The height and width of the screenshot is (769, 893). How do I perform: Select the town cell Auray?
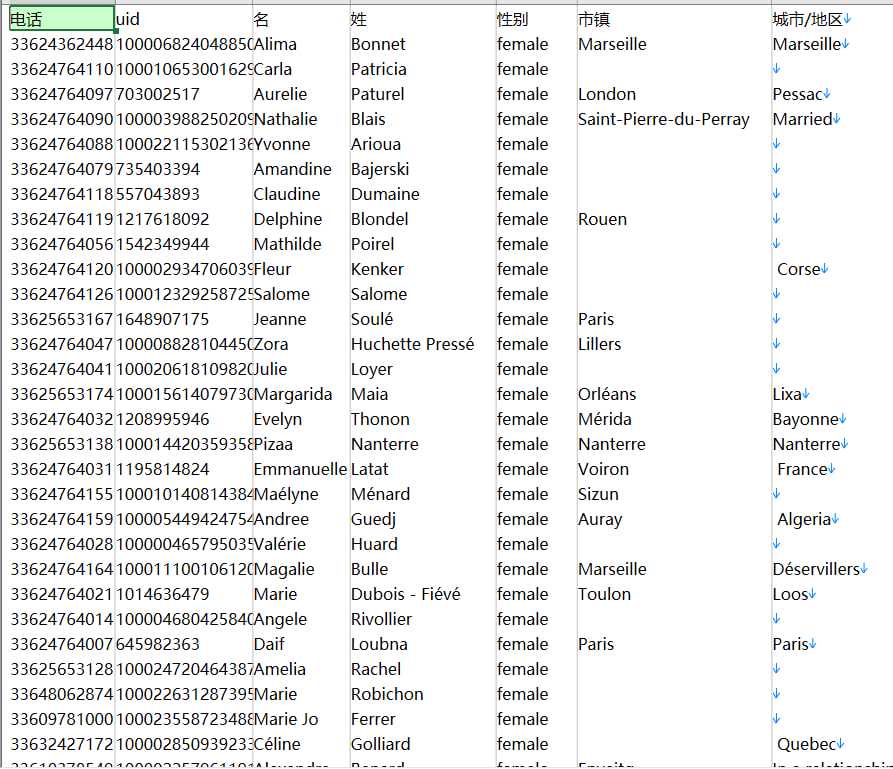point(674,520)
